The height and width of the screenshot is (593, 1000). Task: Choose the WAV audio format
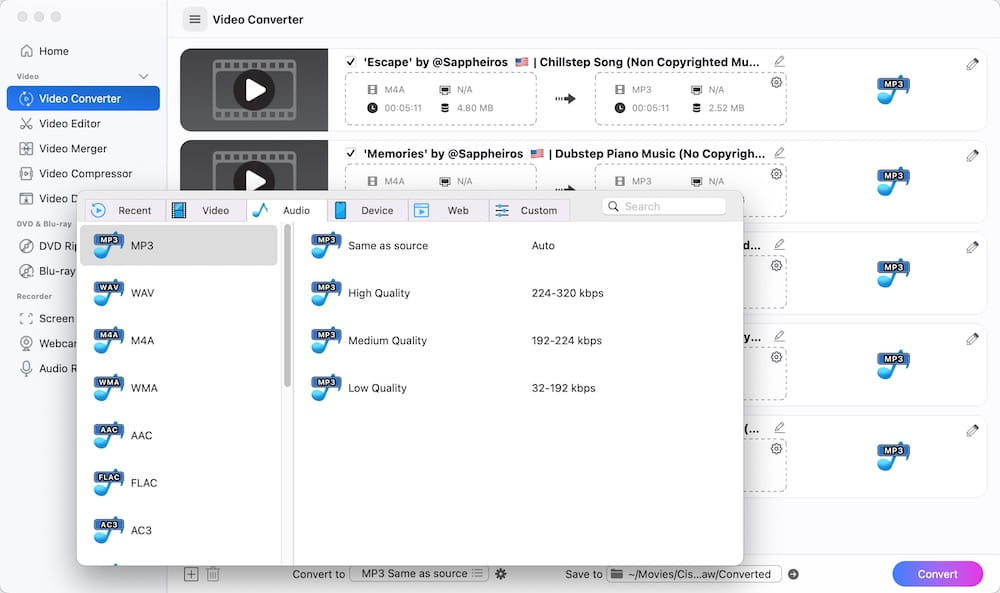pyautogui.click(x=179, y=293)
